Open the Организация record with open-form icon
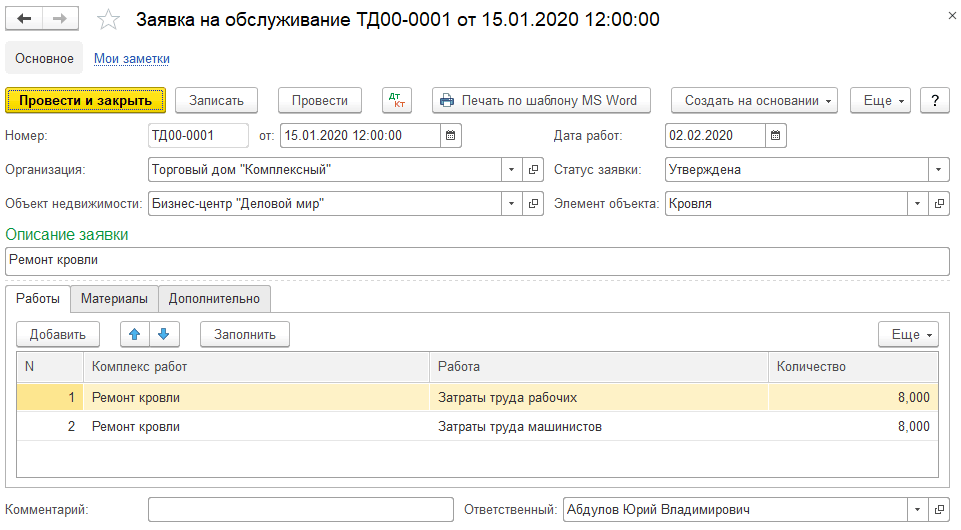Screen dimensions: 961x530 [534, 170]
